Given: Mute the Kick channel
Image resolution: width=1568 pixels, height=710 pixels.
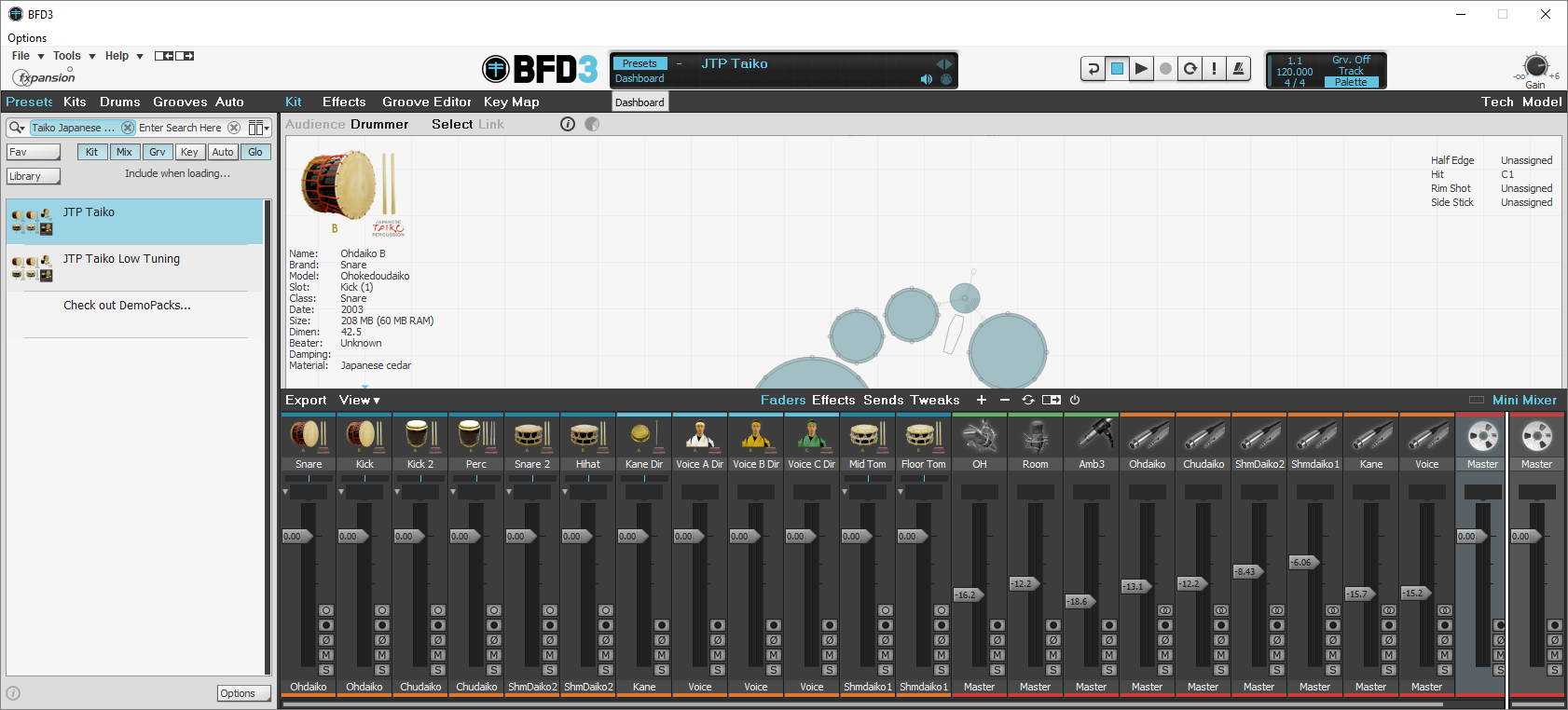Looking at the screenshot, I should tap(382, 655).
